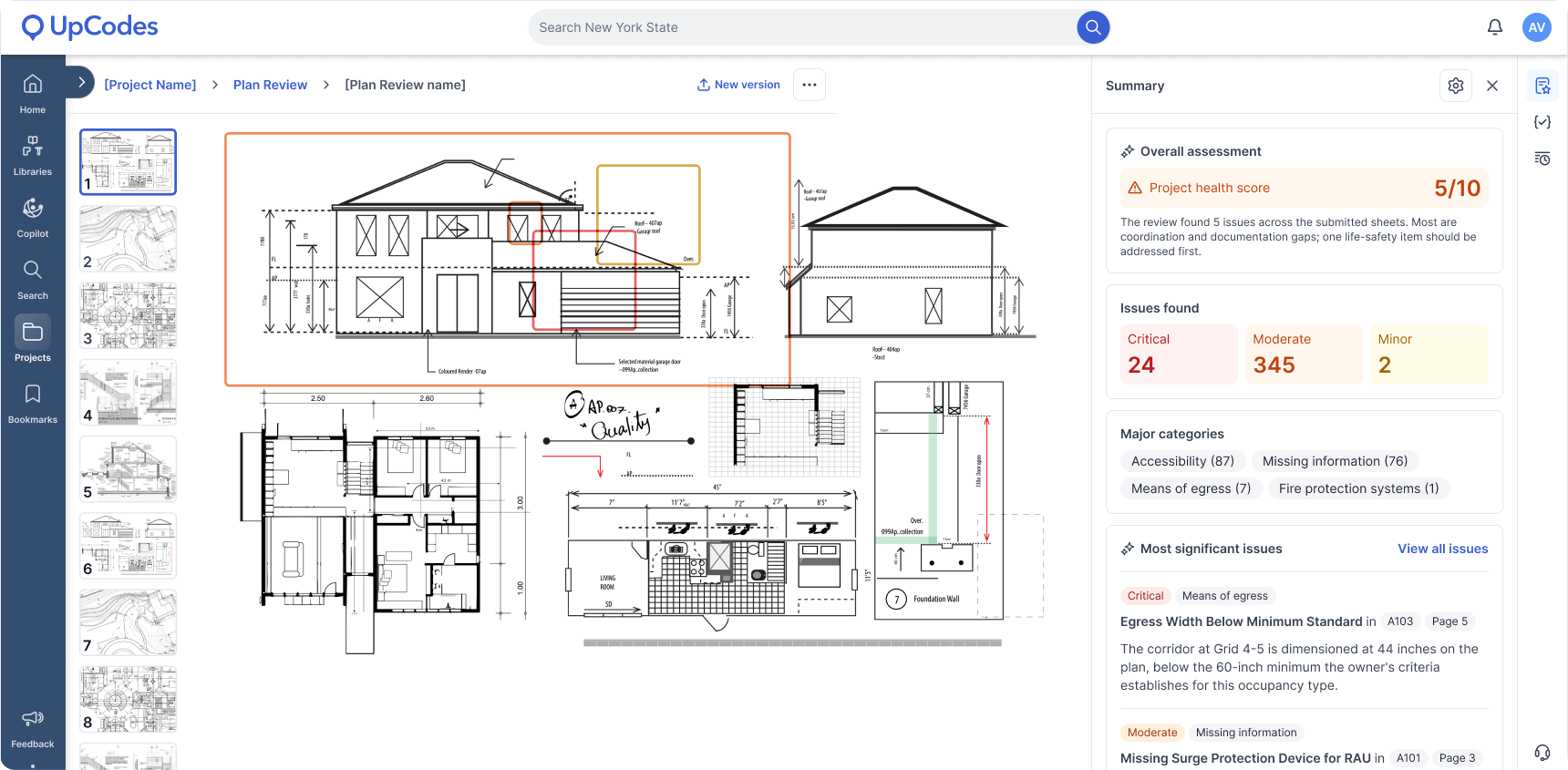
Task: Select Missing information (76) category chip
Action: (x=1336, y=461)
